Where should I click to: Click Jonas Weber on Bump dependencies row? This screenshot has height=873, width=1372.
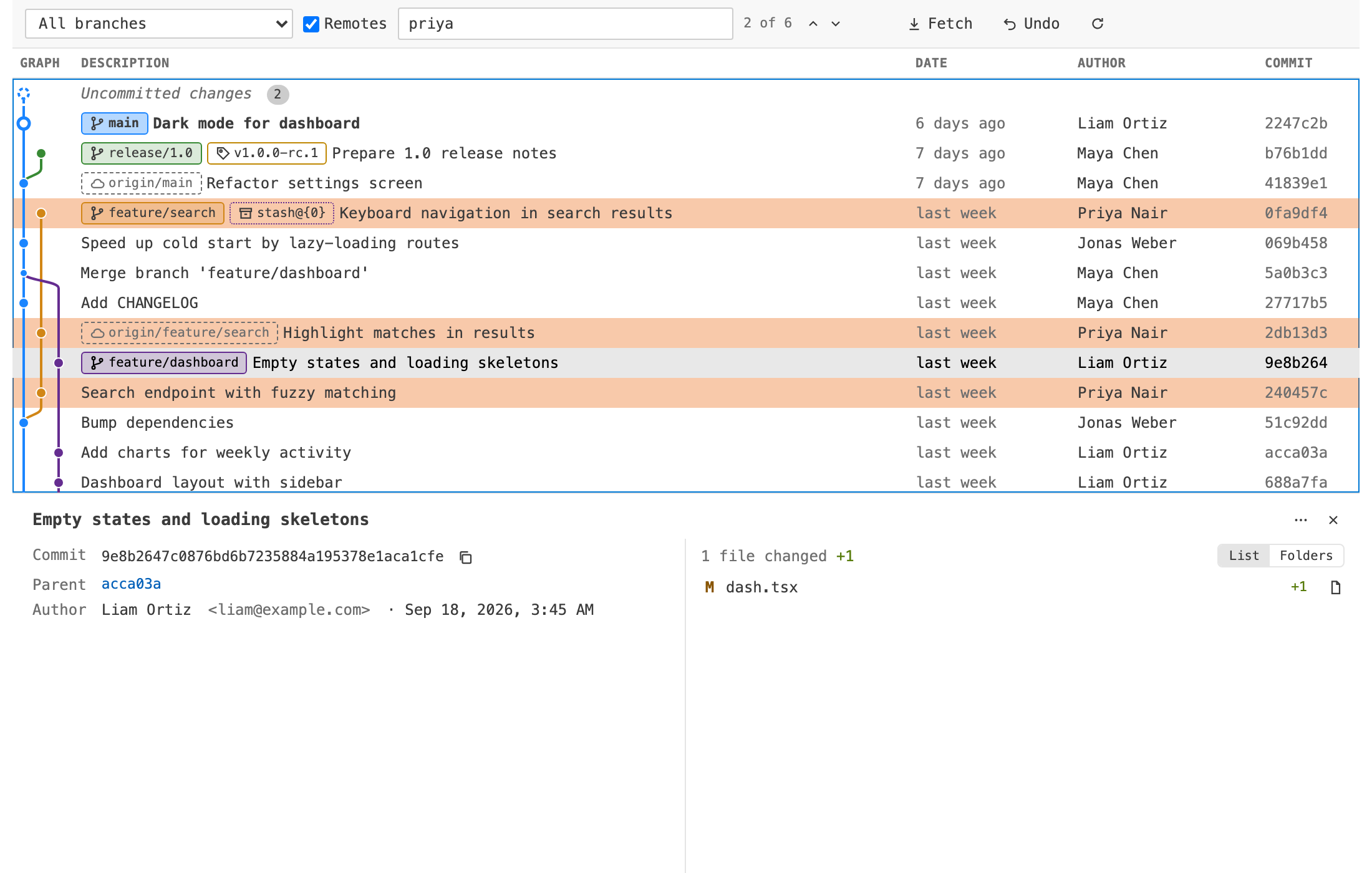[x=1126, y=423]
